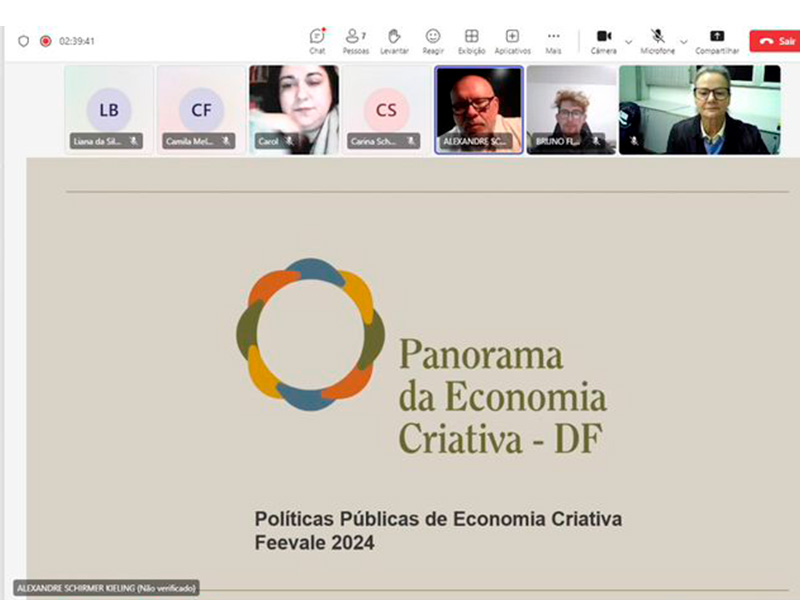Select Carol's video tile
The width and height of the screenshot is (800, 600).
click(294, 110)
